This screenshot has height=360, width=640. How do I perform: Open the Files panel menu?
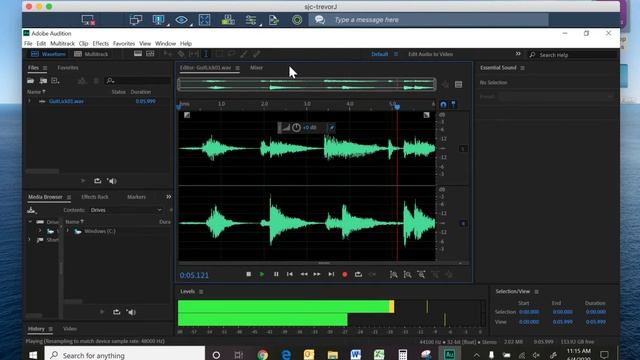tap(45, 68)
